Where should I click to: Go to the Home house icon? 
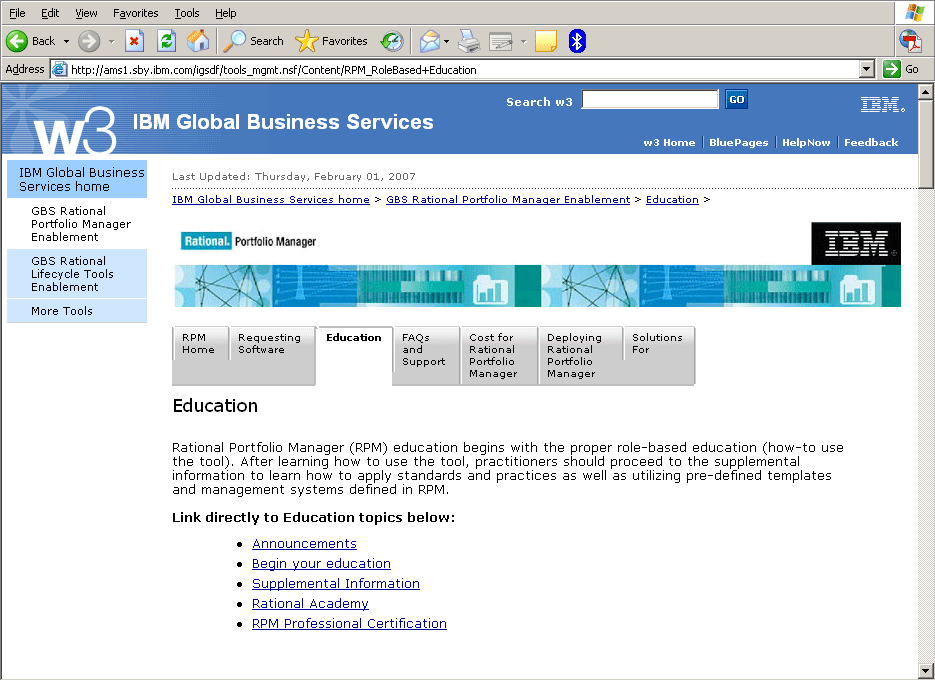coord(198,41)
